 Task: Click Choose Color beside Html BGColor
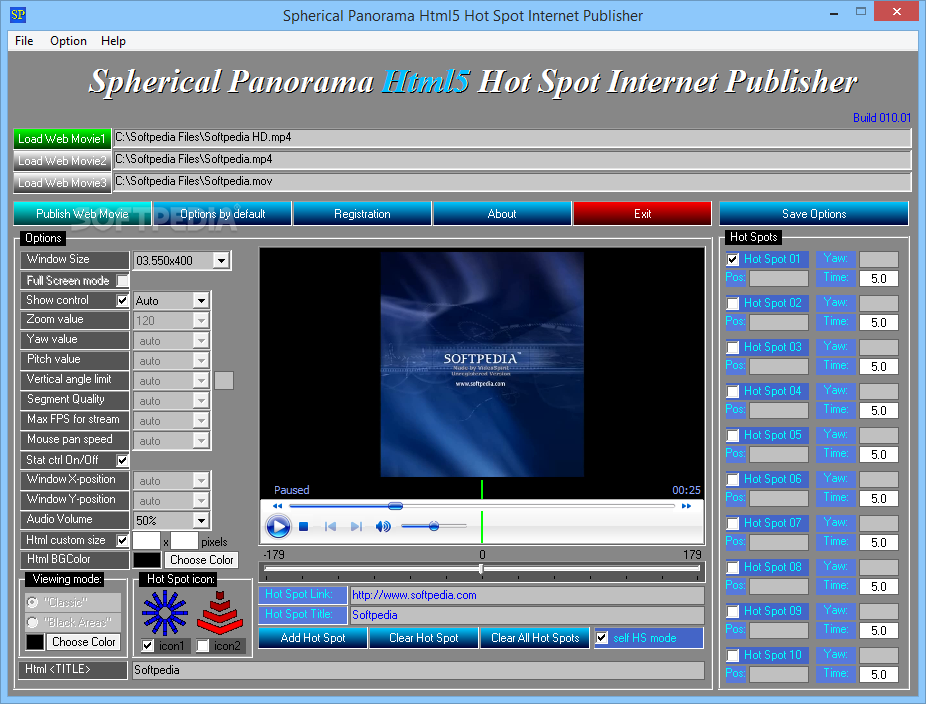pyautogui.click(x=201, y=560)
